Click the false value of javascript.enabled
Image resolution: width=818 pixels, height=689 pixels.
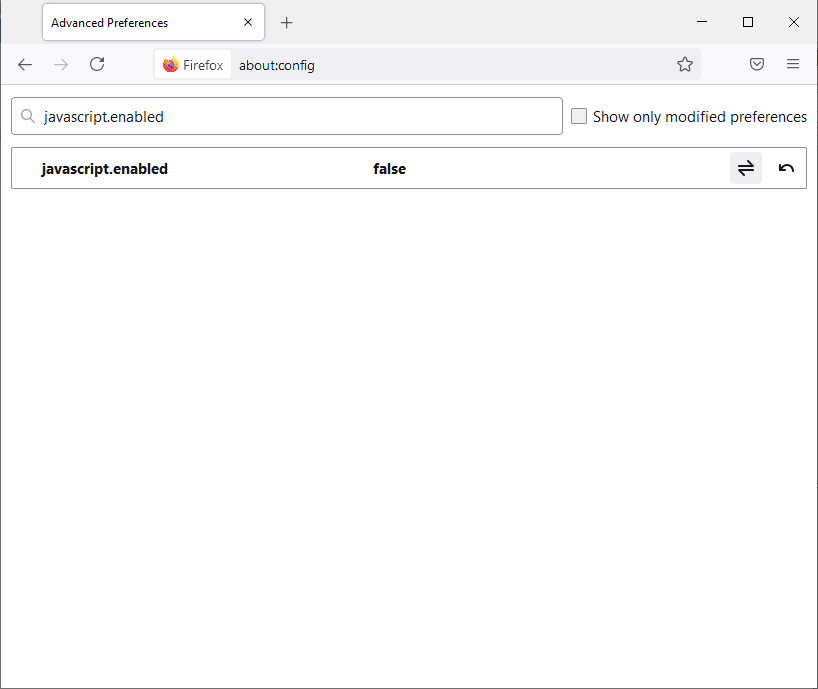[x=389, y=169]
